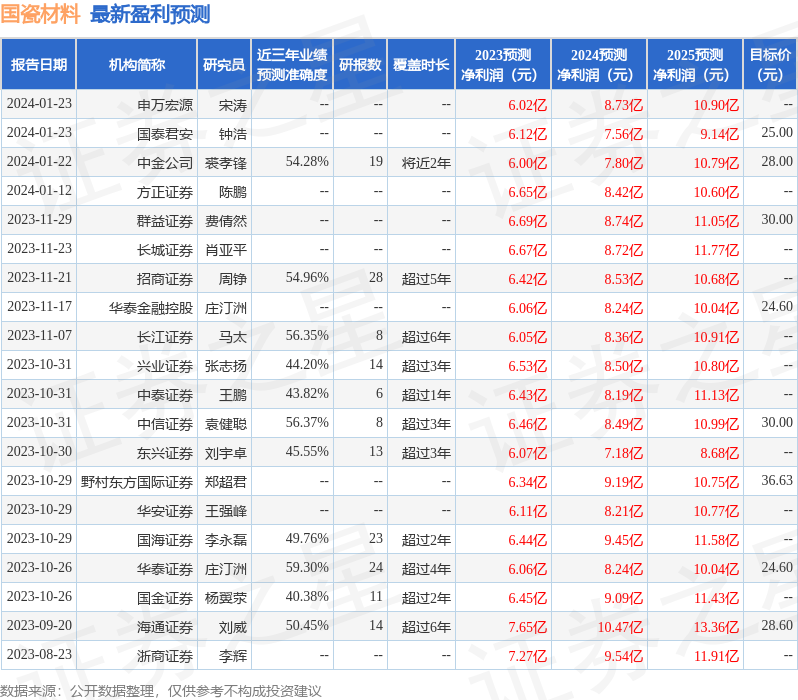Click the 研报数 column header
The height and width of the screenshot is (700, 798).
coord(360,65)
